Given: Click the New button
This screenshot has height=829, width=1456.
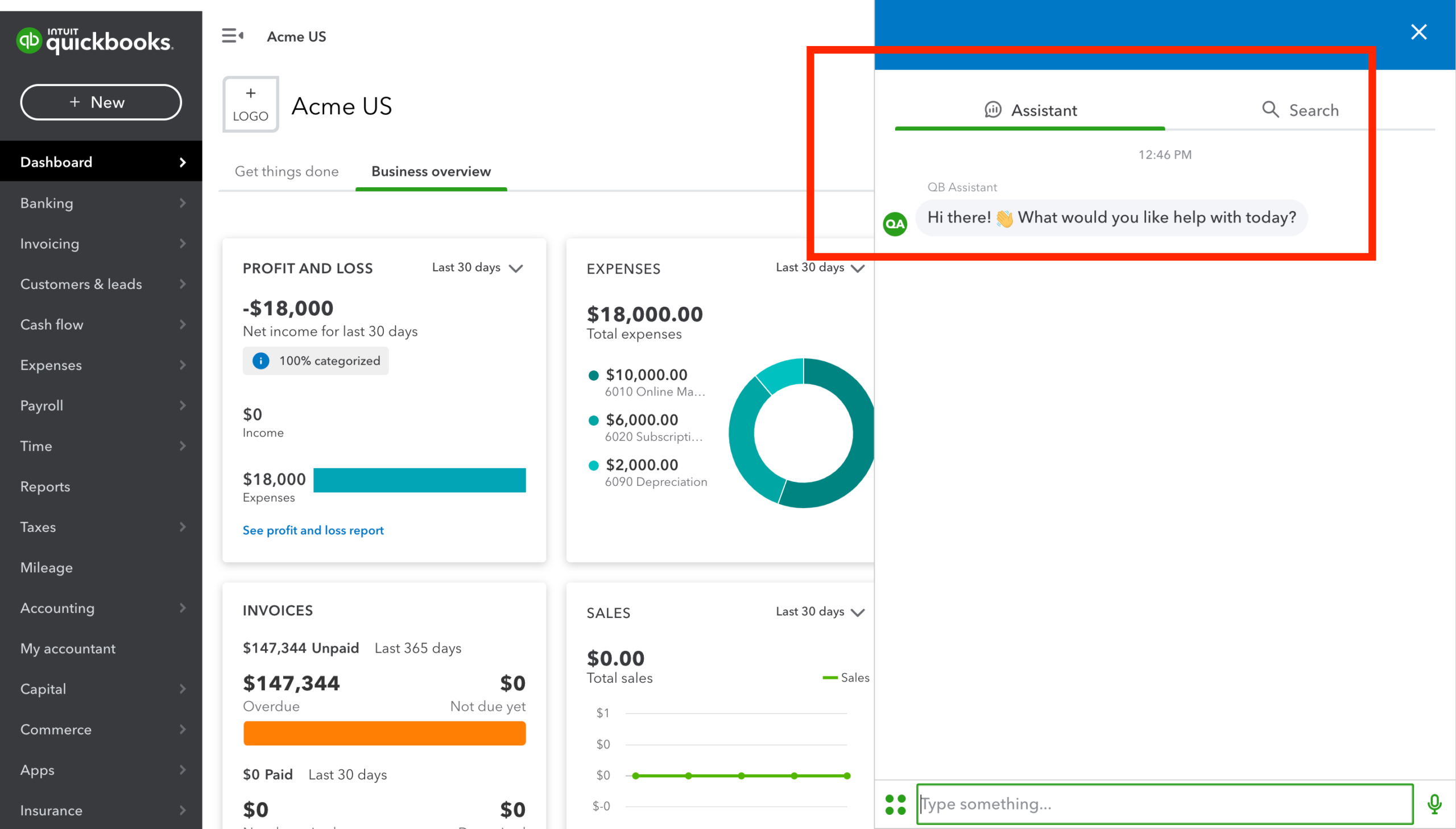Looking at the screenshot, I should [x=101, y=102].
